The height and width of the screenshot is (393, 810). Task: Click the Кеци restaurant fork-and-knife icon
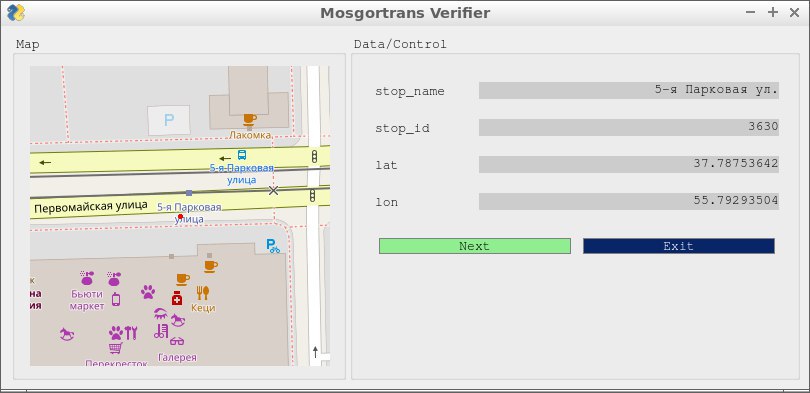(x=202, y=293)
